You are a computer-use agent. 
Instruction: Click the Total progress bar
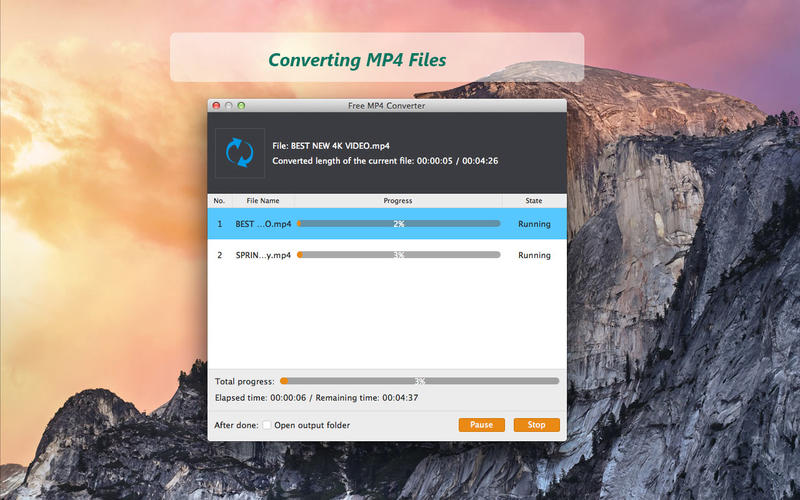(419, 381)
